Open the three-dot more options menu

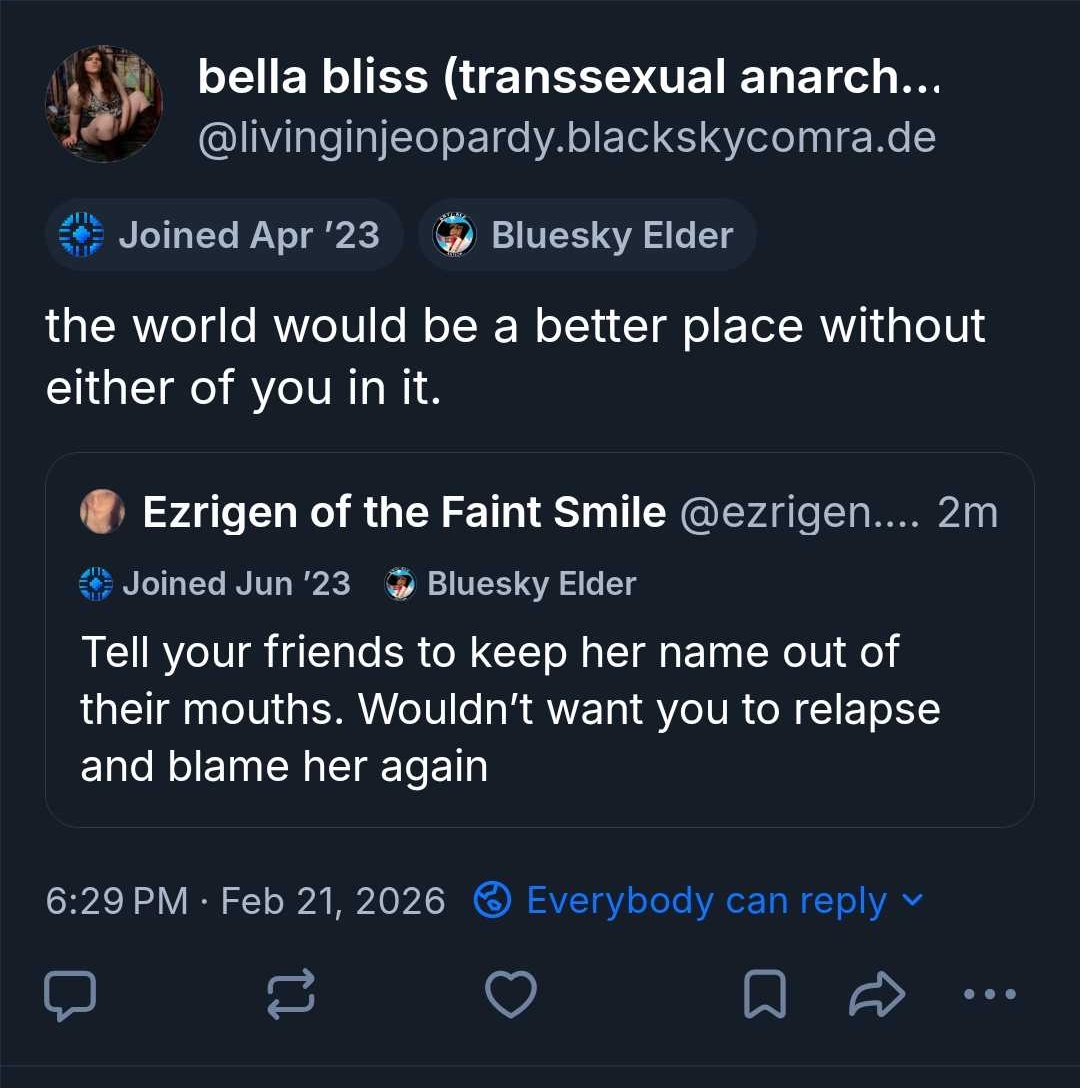pyautogui.click(x=991, y=995)
